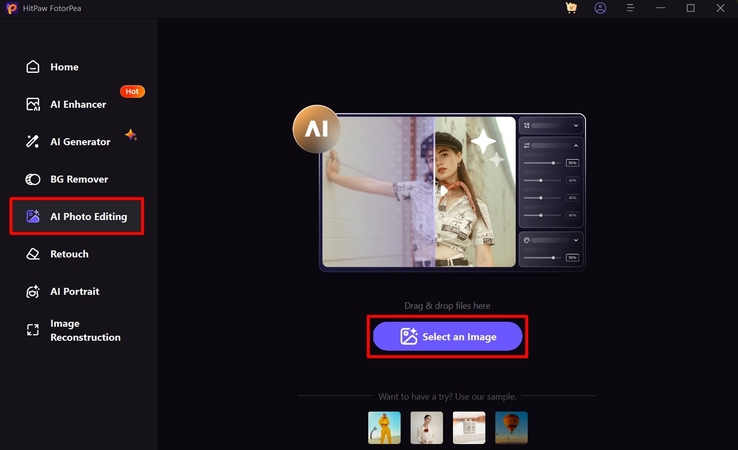Use the hot air balloon sample image

coord(512,428)
